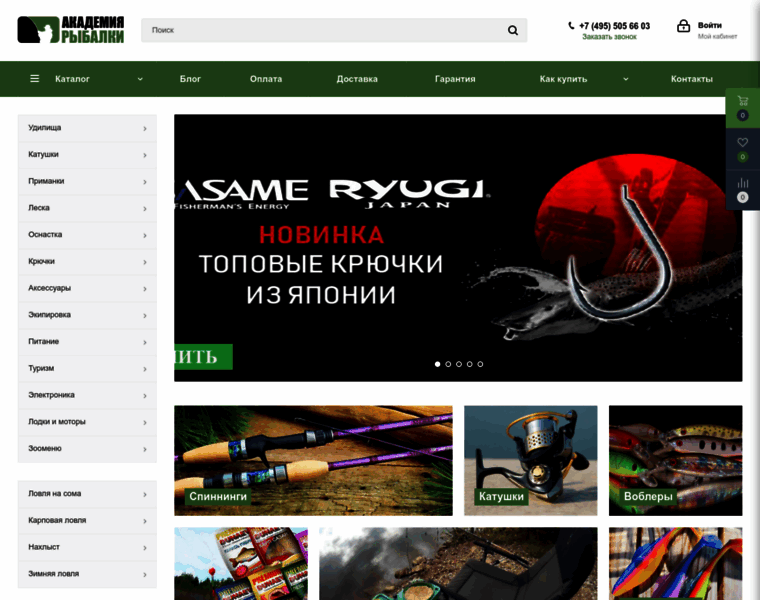Click the green banner button ending in ИТЬ

[204, 357]
